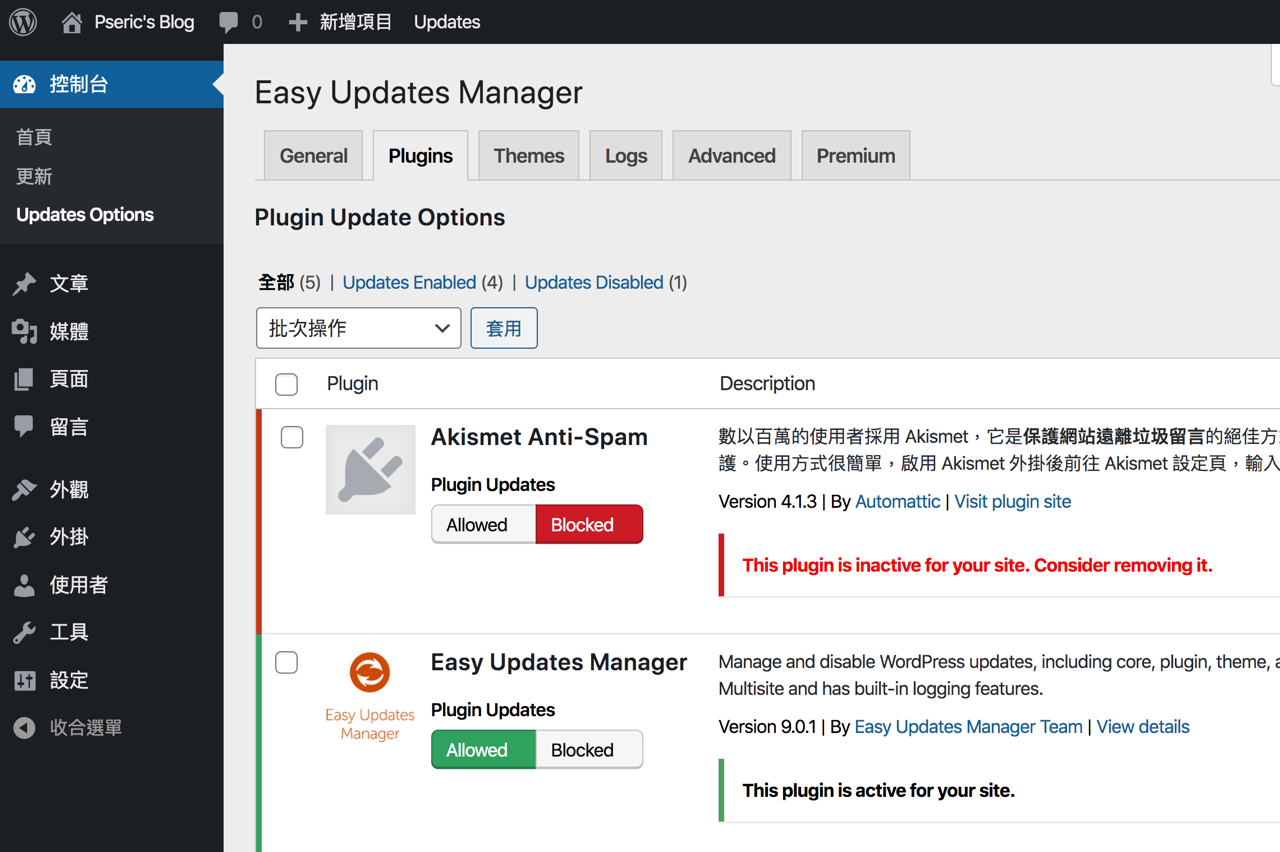Click the Akismet plugin placeholder icon
The width and height of the screenshot is (1280, 852).
coord(370,470)
